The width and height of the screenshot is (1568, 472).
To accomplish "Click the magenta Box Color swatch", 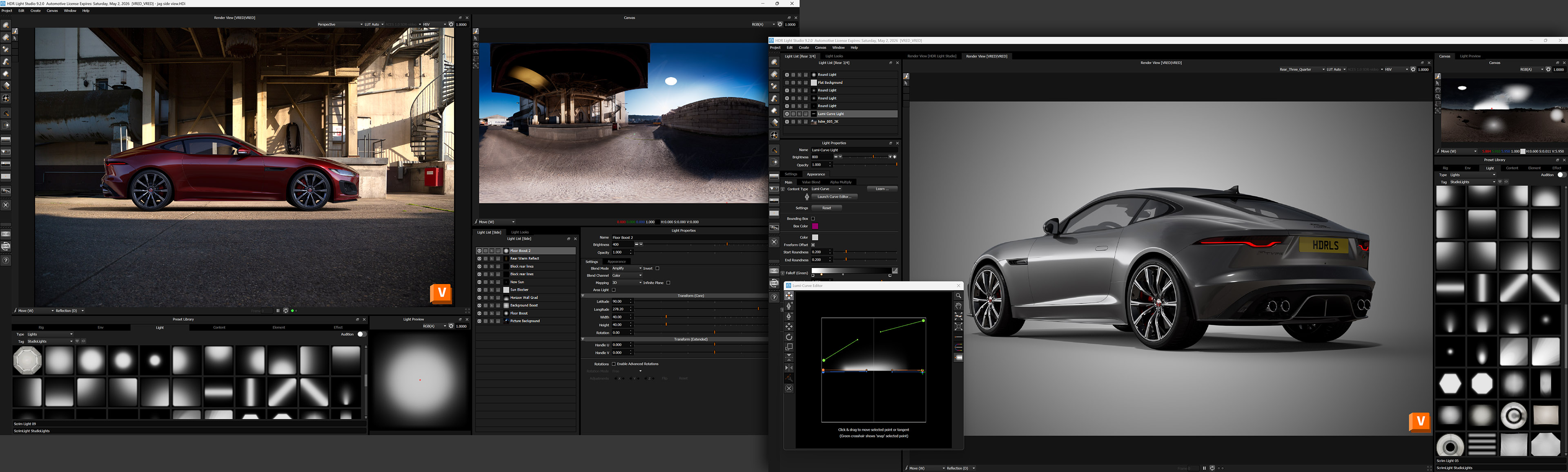I will pyautogui.click(x=815, y=226).
